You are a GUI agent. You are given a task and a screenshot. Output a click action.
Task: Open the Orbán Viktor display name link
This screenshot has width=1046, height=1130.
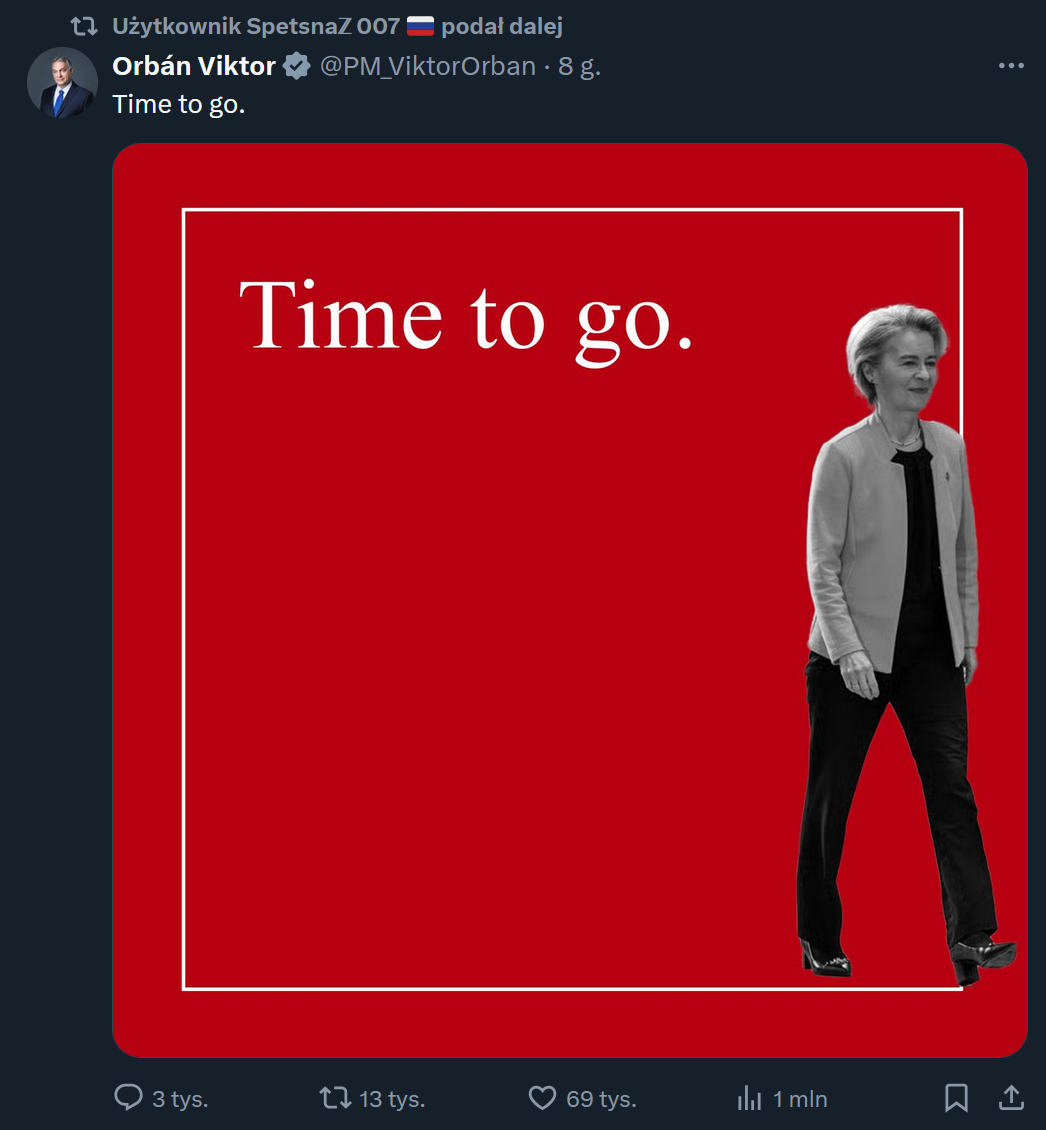point(194,67)
